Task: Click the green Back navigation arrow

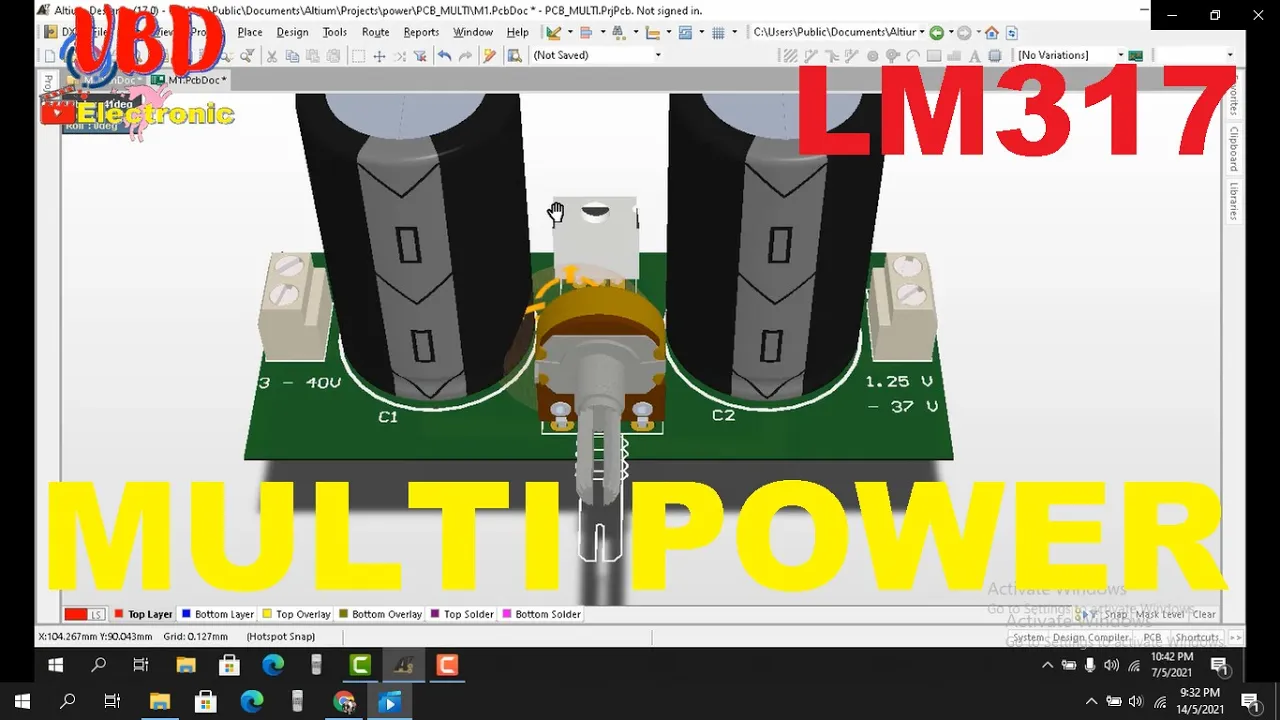Action: click(x=937, y=33)
